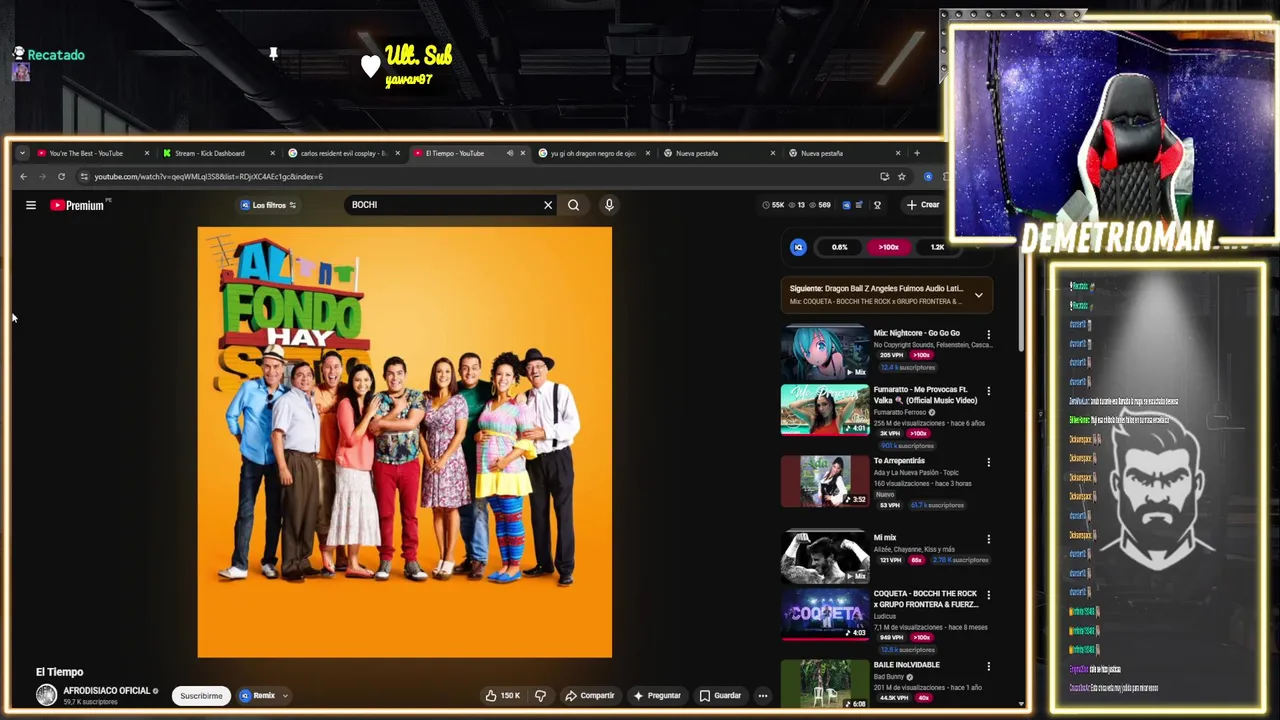Close the El Tiempo tab
The width and height of the screenshot is (1280, 720).
522,153
